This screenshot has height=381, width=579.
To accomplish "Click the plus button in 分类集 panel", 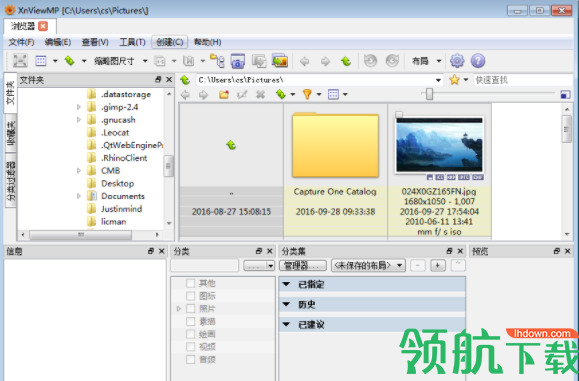I will tap(438, 265).
